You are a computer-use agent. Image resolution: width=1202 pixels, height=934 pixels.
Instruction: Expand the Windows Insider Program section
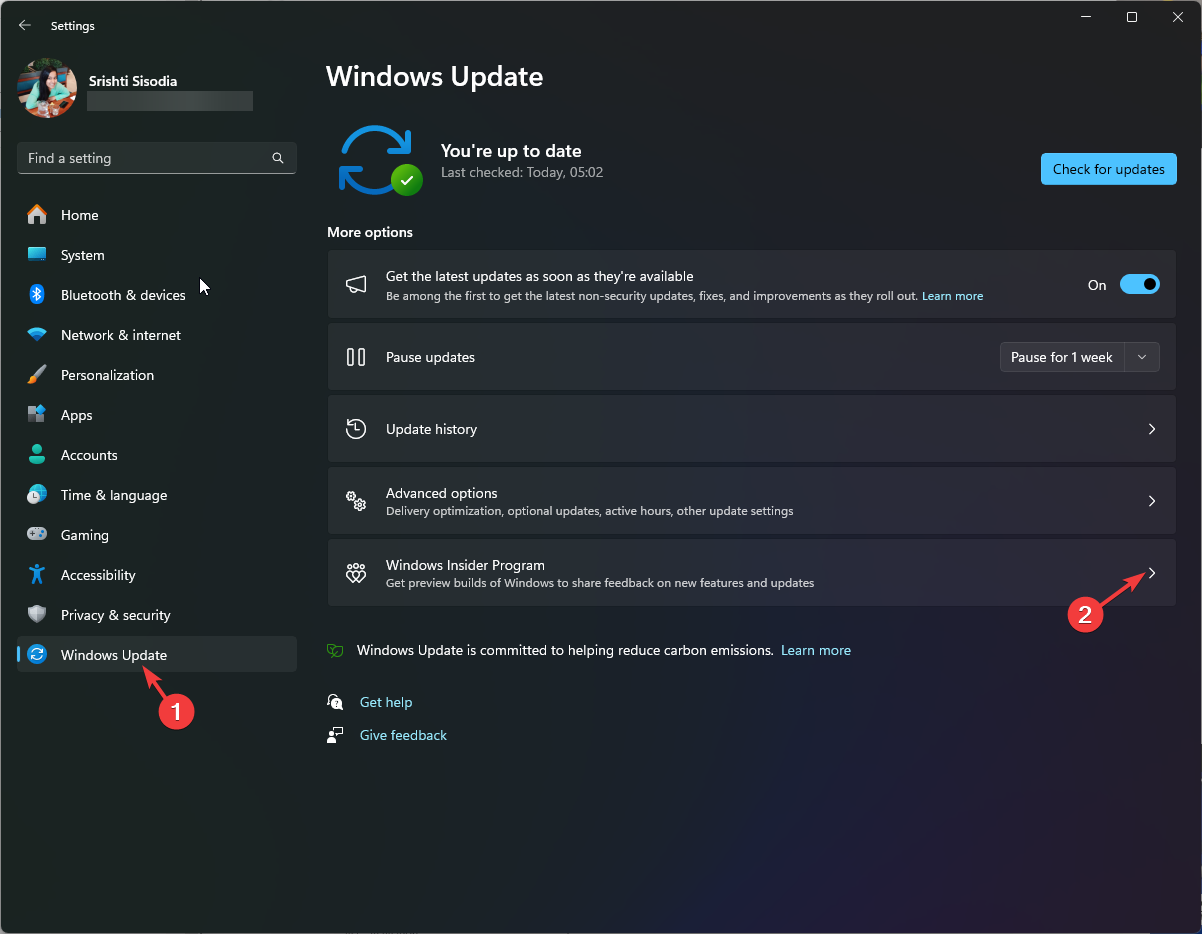pyautogui.click(x=1151, y=573)
